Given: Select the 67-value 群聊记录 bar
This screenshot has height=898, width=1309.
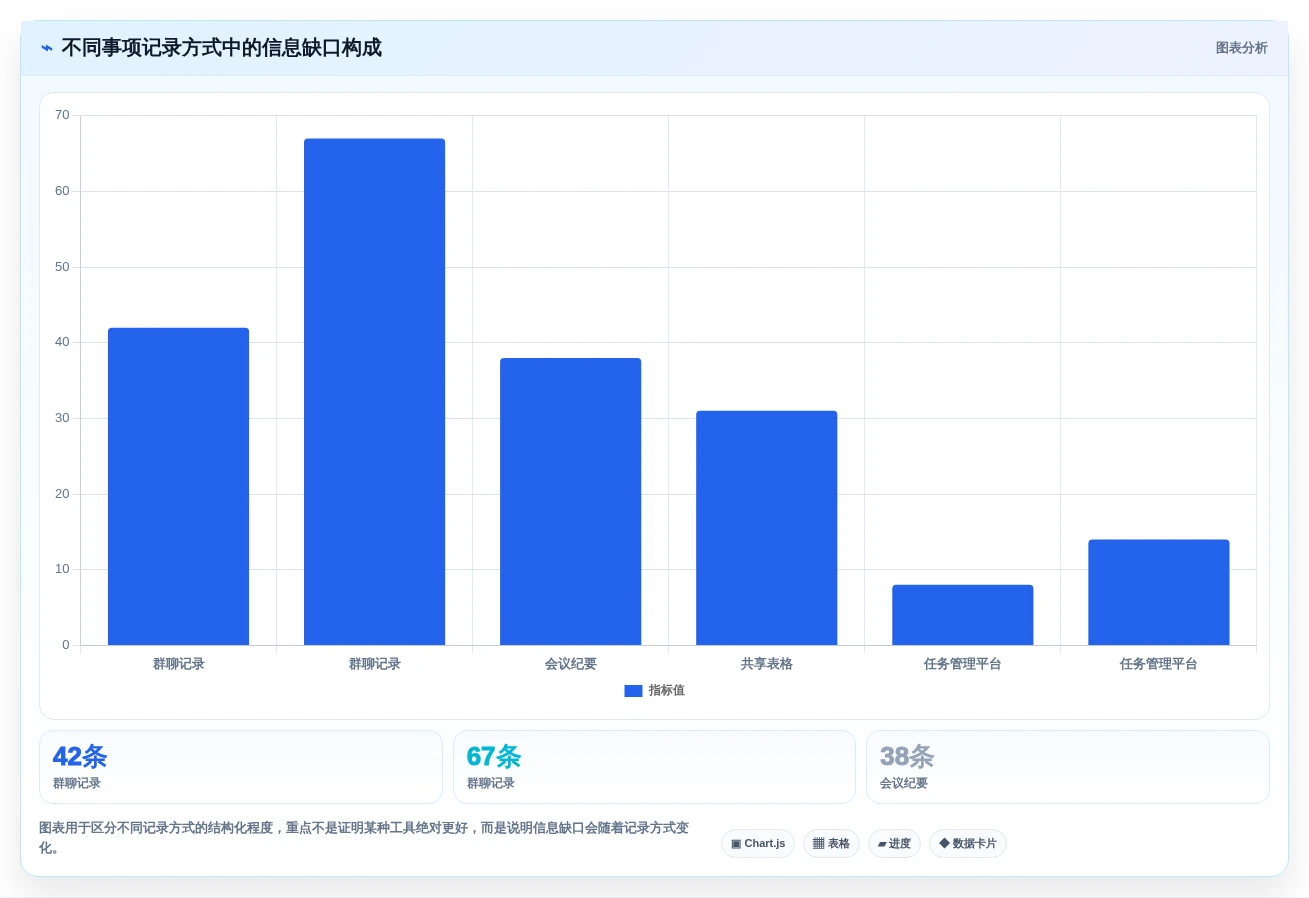Looking at the screenshot, I should 374,392.
